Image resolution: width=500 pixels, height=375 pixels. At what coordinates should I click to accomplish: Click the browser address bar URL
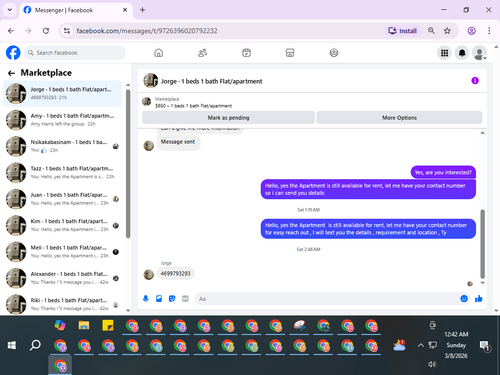tap(147, 31)
